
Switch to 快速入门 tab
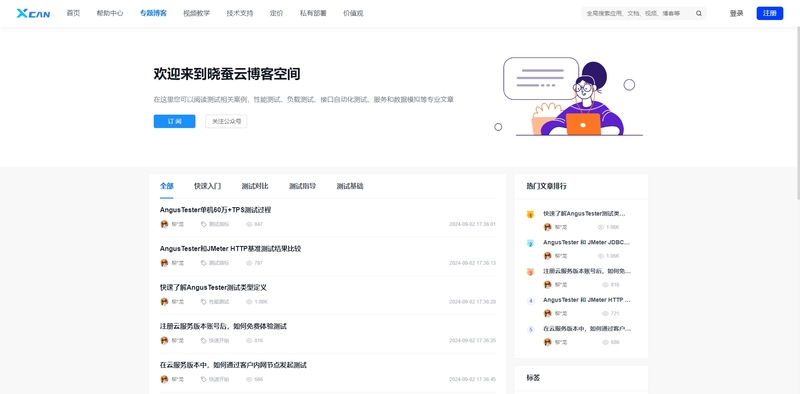click(x=208, y=186)
